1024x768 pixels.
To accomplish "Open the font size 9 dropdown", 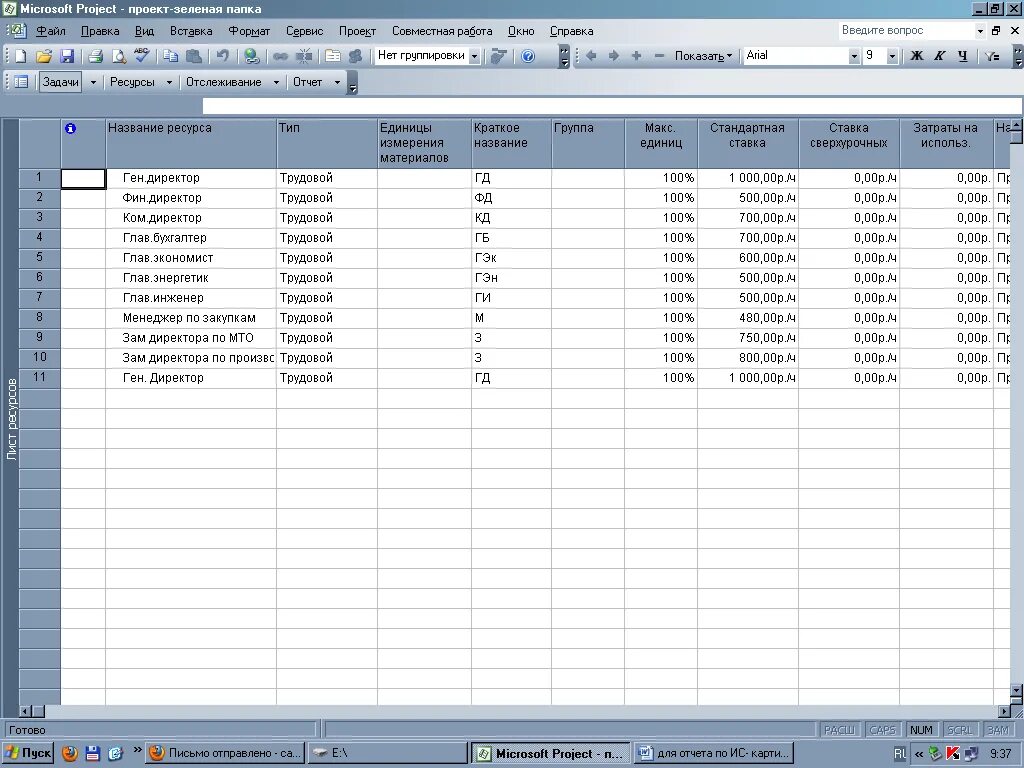I will [x=892, y=56].
